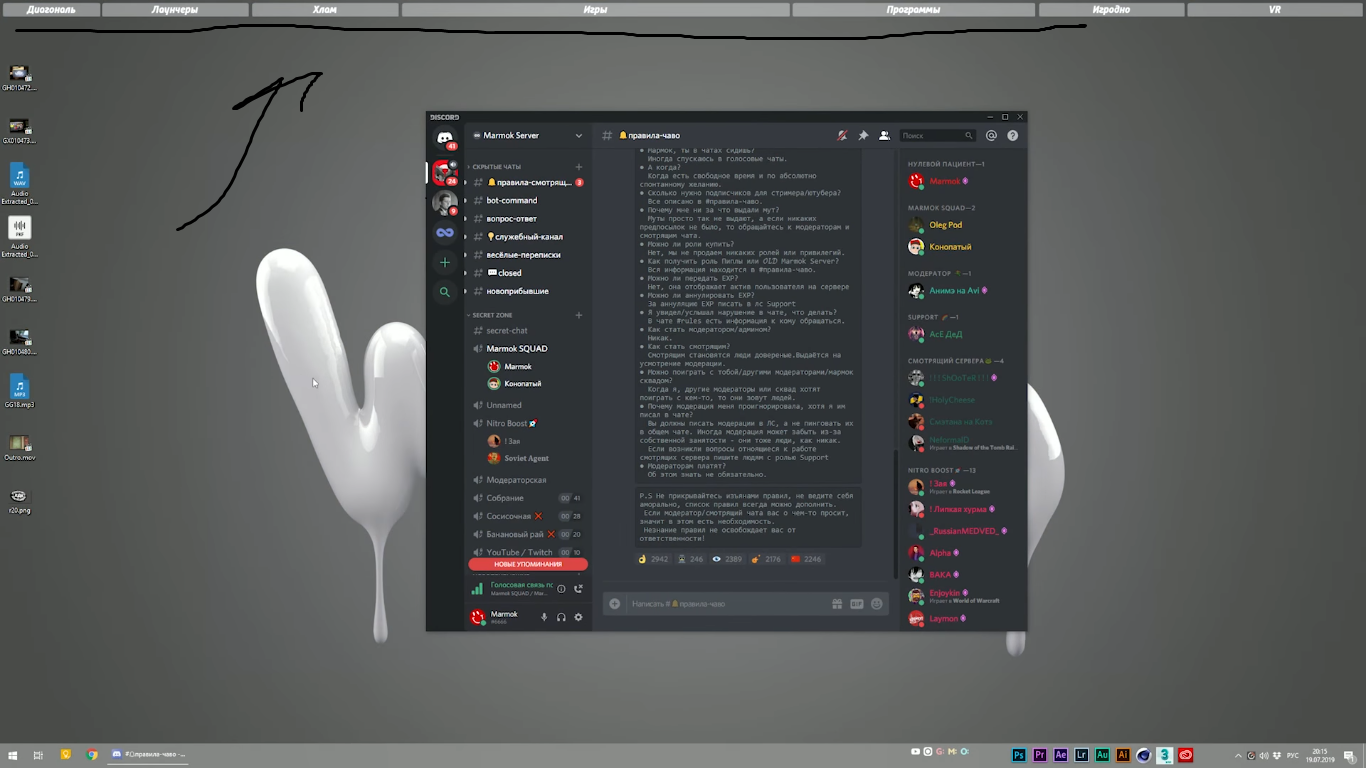Select the Marmok server icon in sidebar
The image size is (1366, 768).
click(x=444, y=173)
